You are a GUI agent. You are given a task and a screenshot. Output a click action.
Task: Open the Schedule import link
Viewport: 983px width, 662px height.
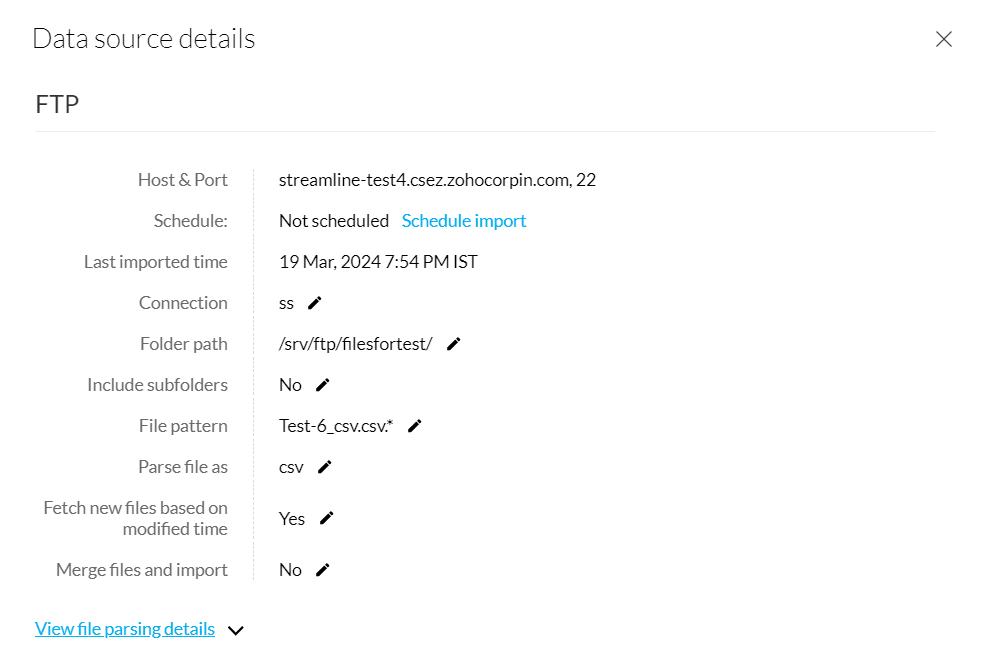pos(464,221)
